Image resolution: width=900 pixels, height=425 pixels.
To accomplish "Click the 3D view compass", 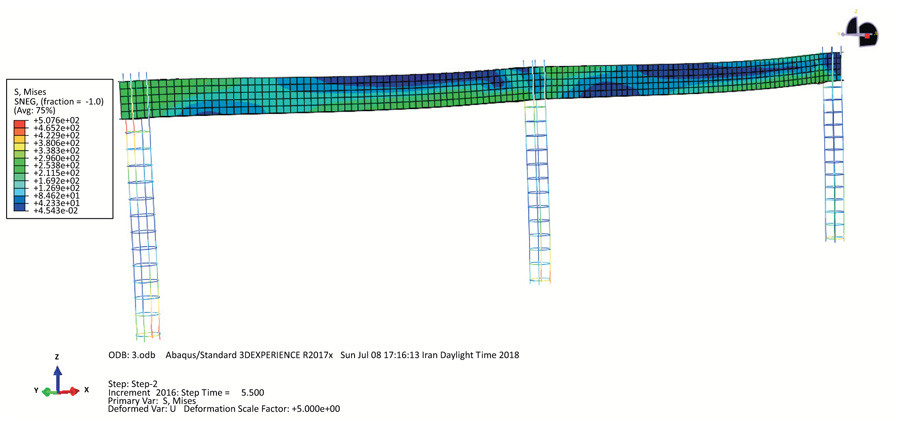I will pyautogui.click(x=861, y=31).
